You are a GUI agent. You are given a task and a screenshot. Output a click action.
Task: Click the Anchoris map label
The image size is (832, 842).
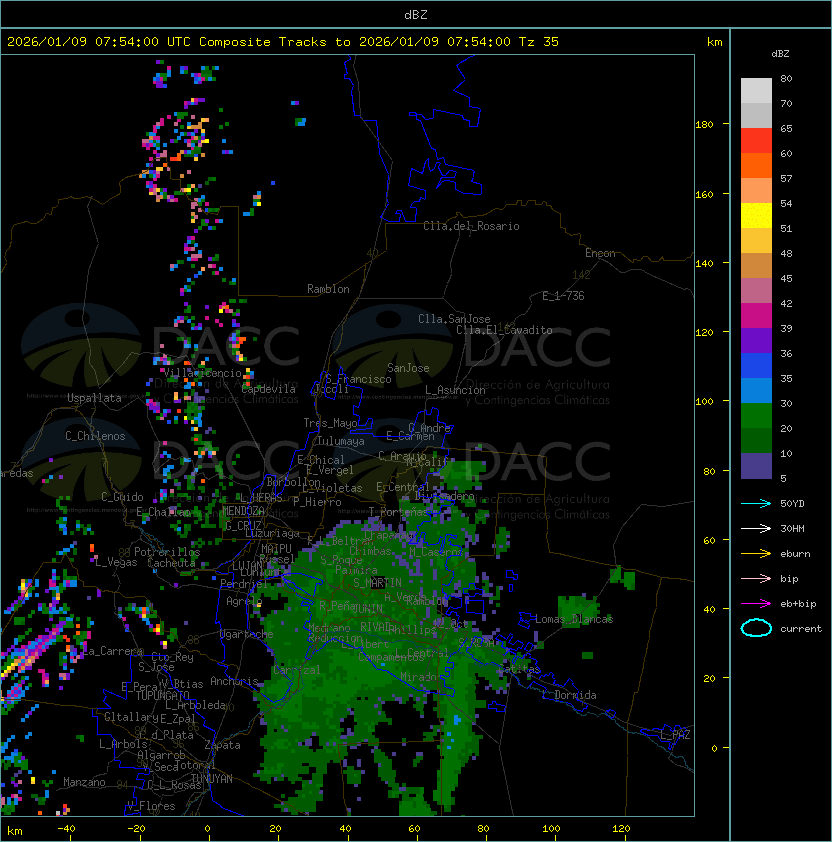[234, 681]
